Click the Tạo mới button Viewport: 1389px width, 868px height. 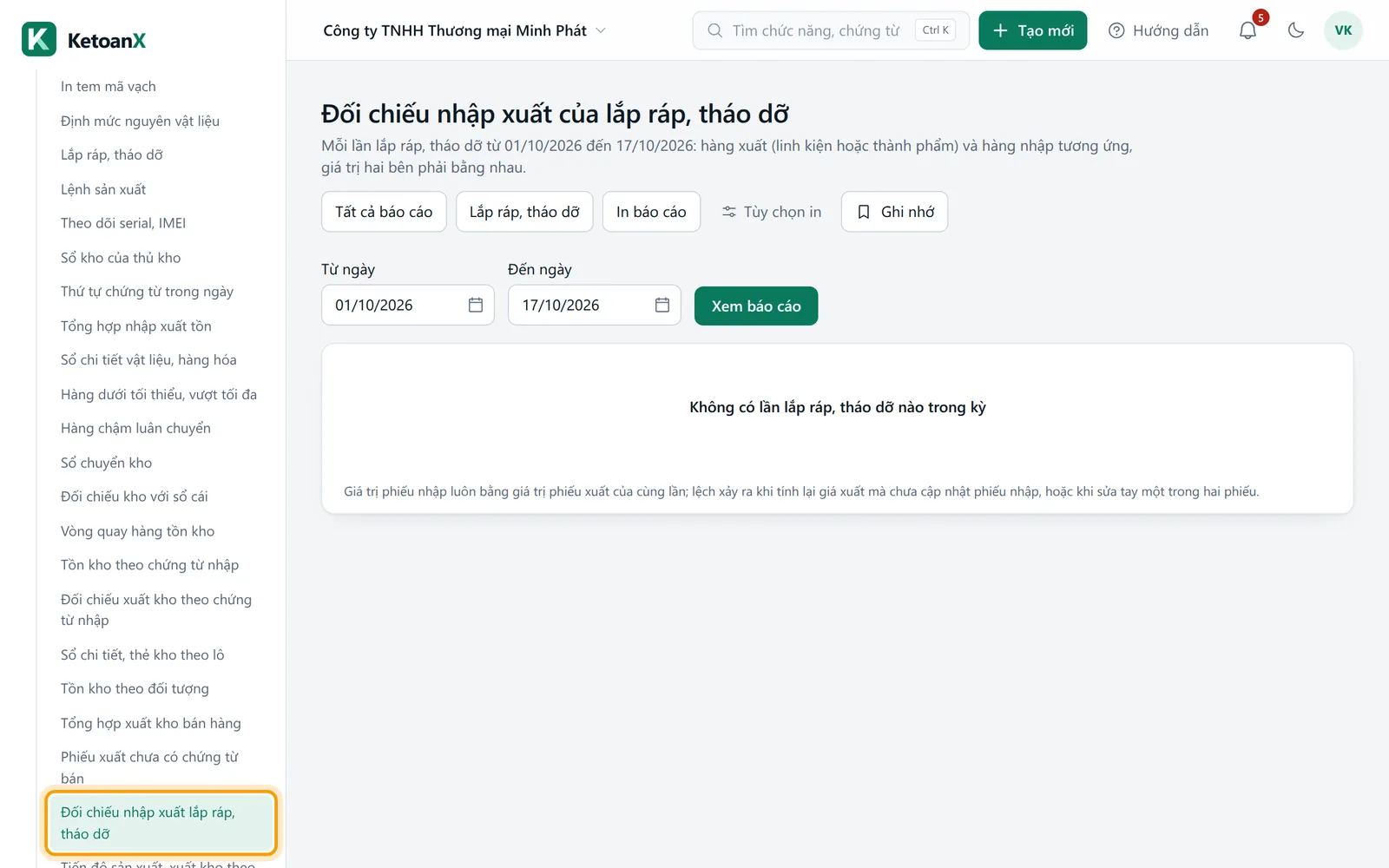coord(1032,30)
